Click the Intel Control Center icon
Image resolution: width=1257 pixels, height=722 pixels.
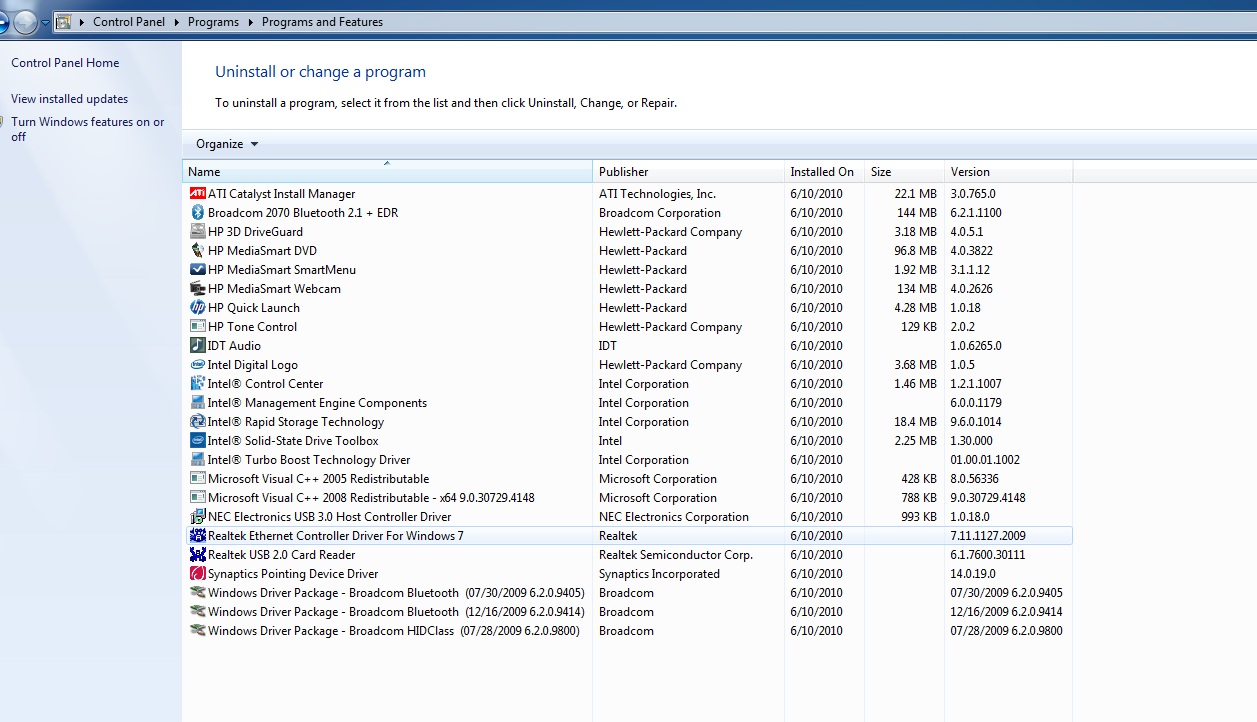tap(197, 384)
